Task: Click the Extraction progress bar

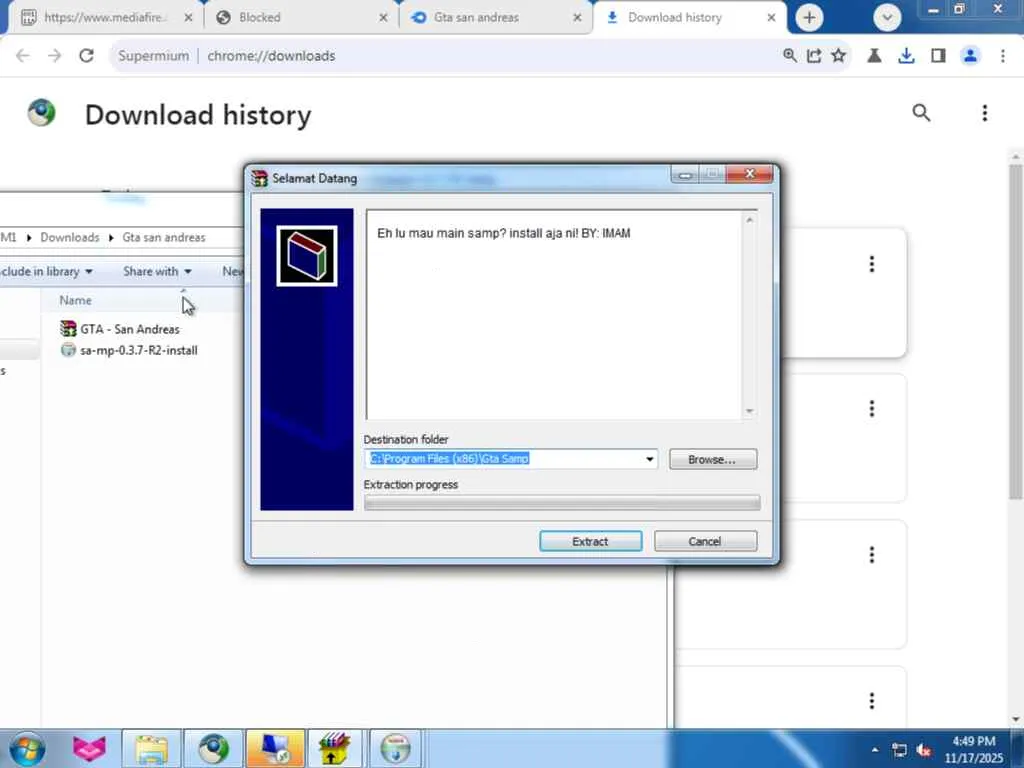Action: pyautogui.click(x=562, y=502)
